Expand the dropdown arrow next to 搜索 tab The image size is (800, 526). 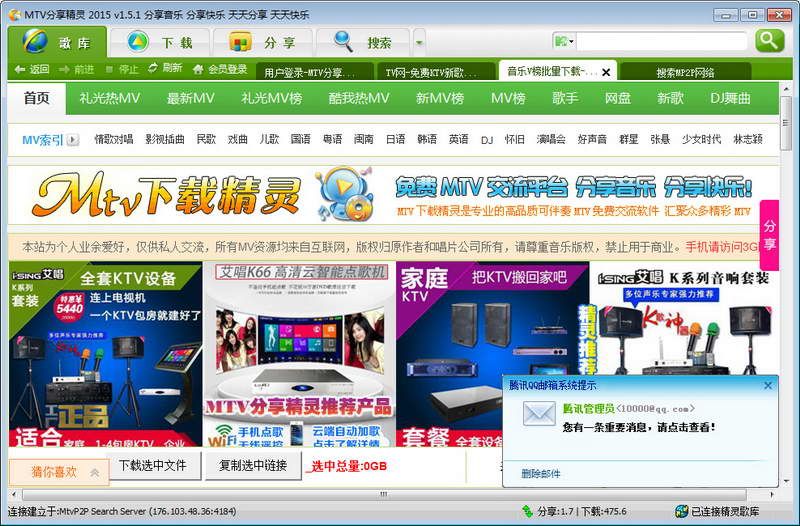[x=419, y=43]
